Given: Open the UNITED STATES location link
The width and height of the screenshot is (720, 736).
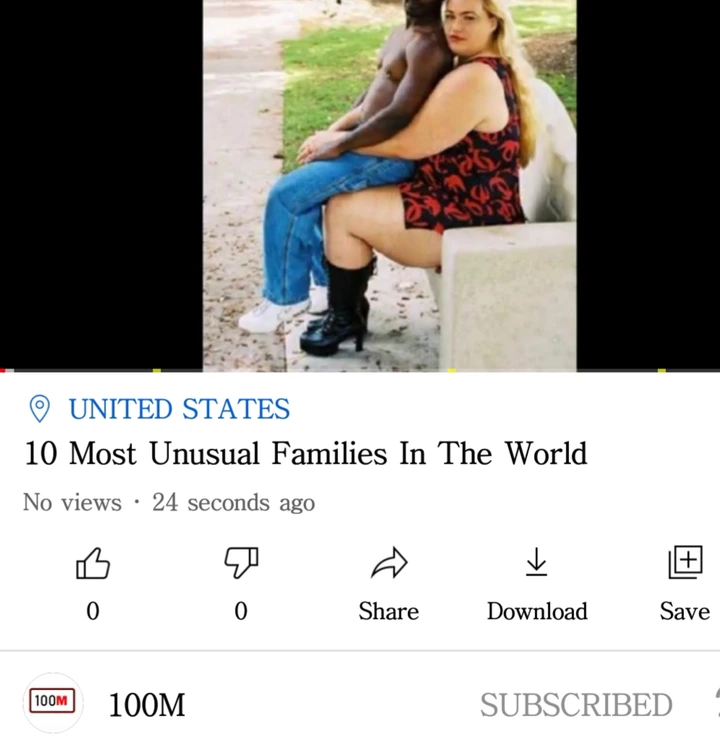Looking at the screenshot, I should point(179,409).
